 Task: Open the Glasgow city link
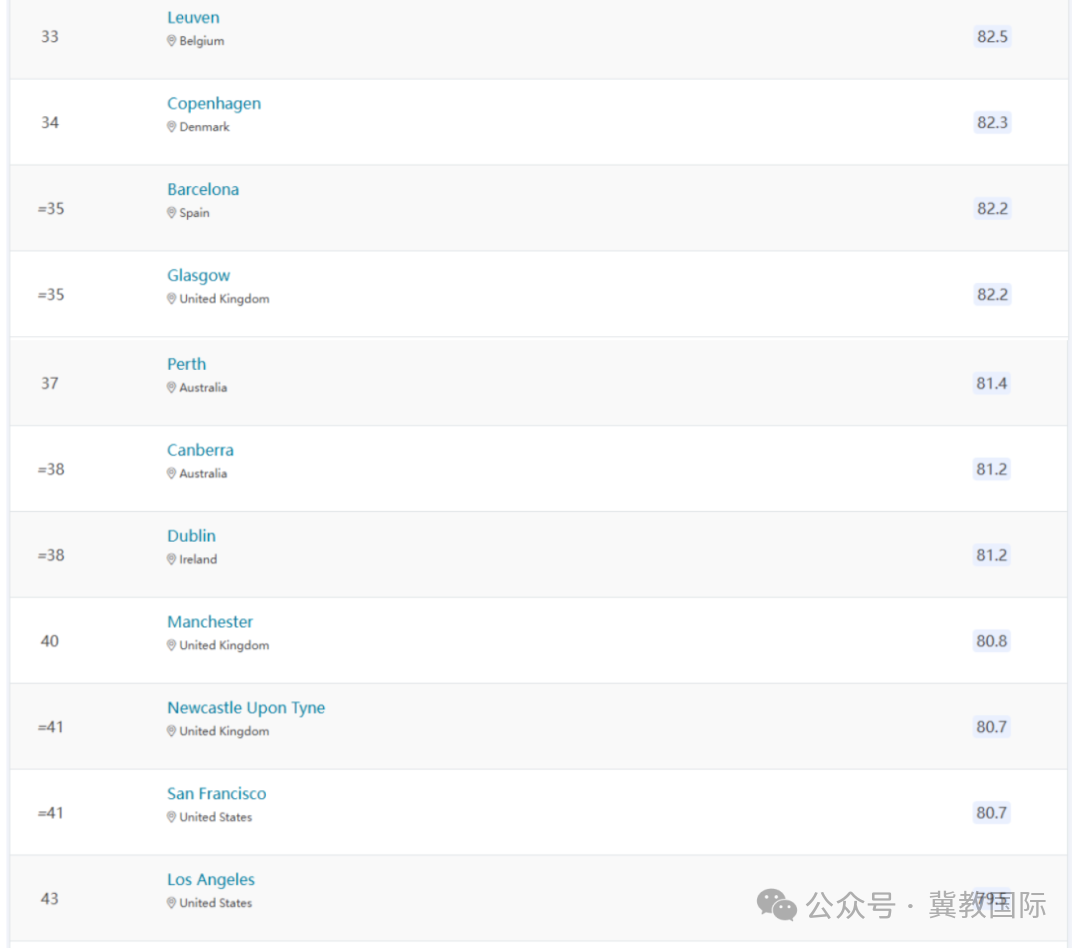(198, 276)
